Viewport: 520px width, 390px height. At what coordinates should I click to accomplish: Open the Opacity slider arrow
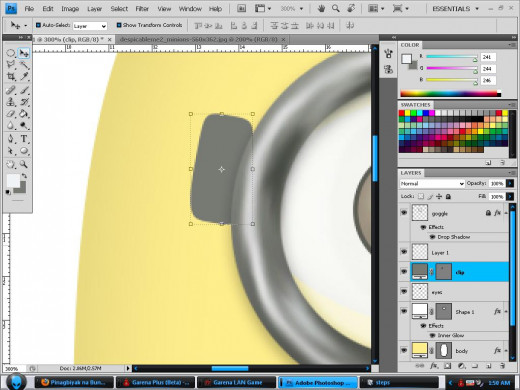(x=510, y=183)
